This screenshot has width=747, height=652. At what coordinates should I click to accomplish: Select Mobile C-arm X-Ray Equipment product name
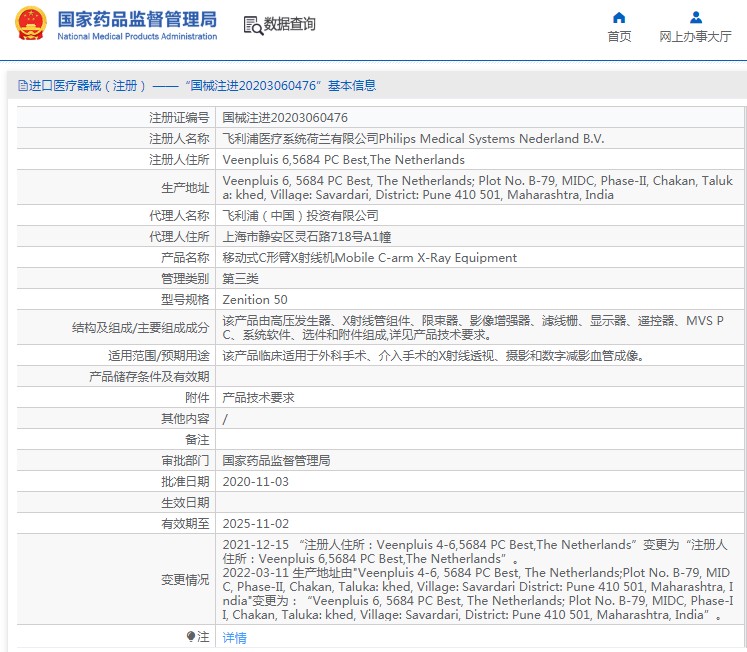370,258
